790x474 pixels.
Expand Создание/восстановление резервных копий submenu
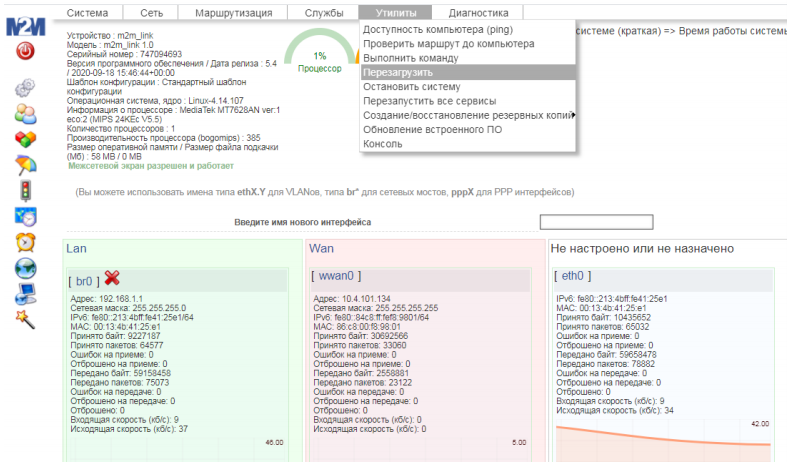coord(467,115)
